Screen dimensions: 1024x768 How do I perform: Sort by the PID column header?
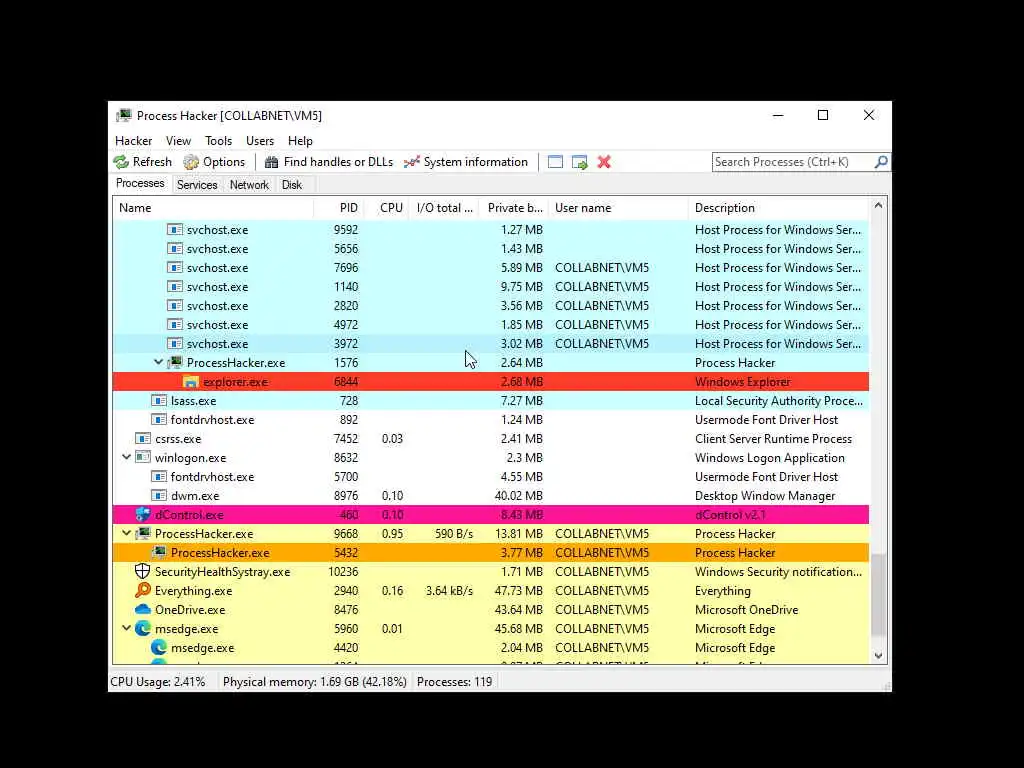coord(338,208)
